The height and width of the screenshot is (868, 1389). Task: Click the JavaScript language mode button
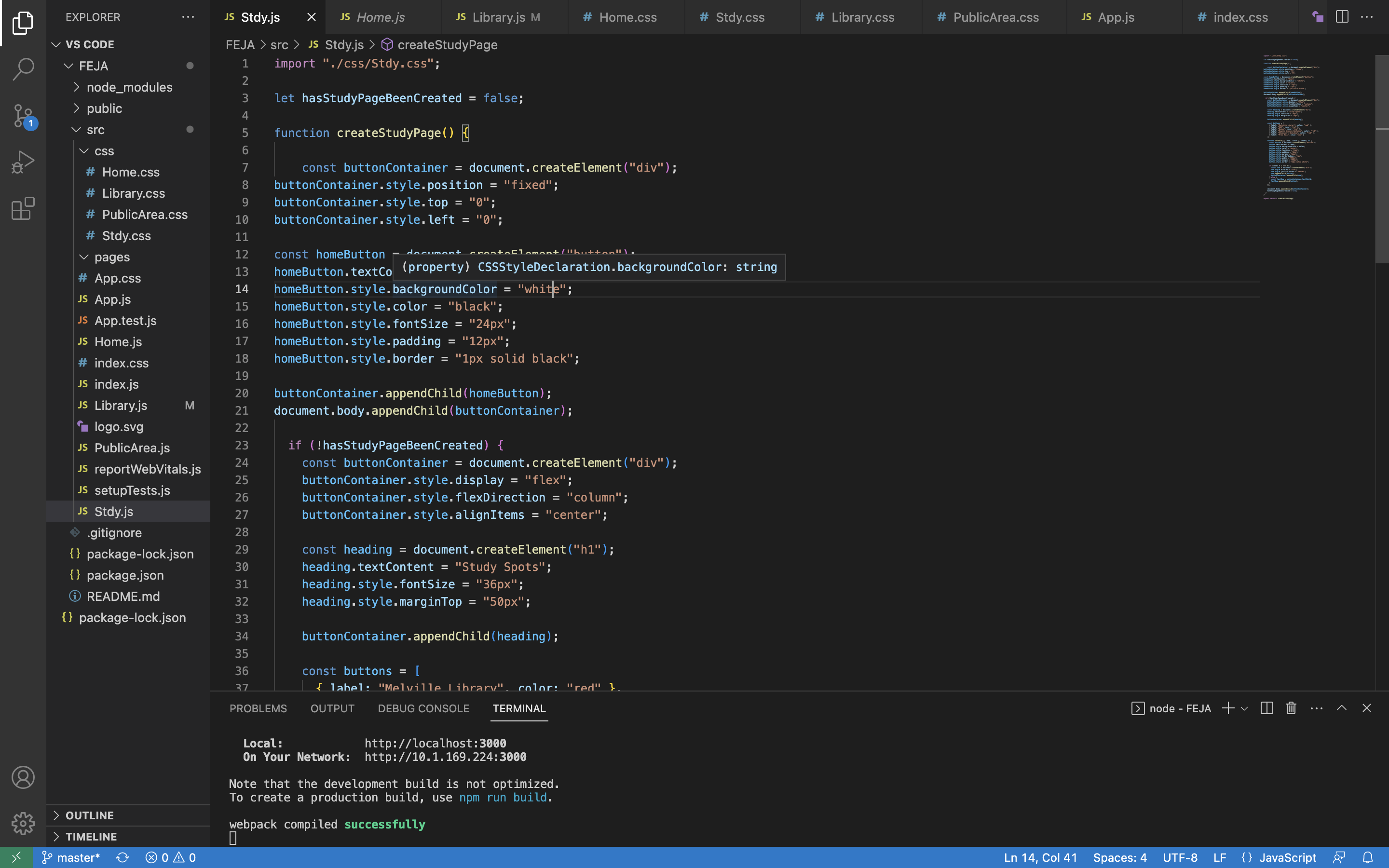1287,857
